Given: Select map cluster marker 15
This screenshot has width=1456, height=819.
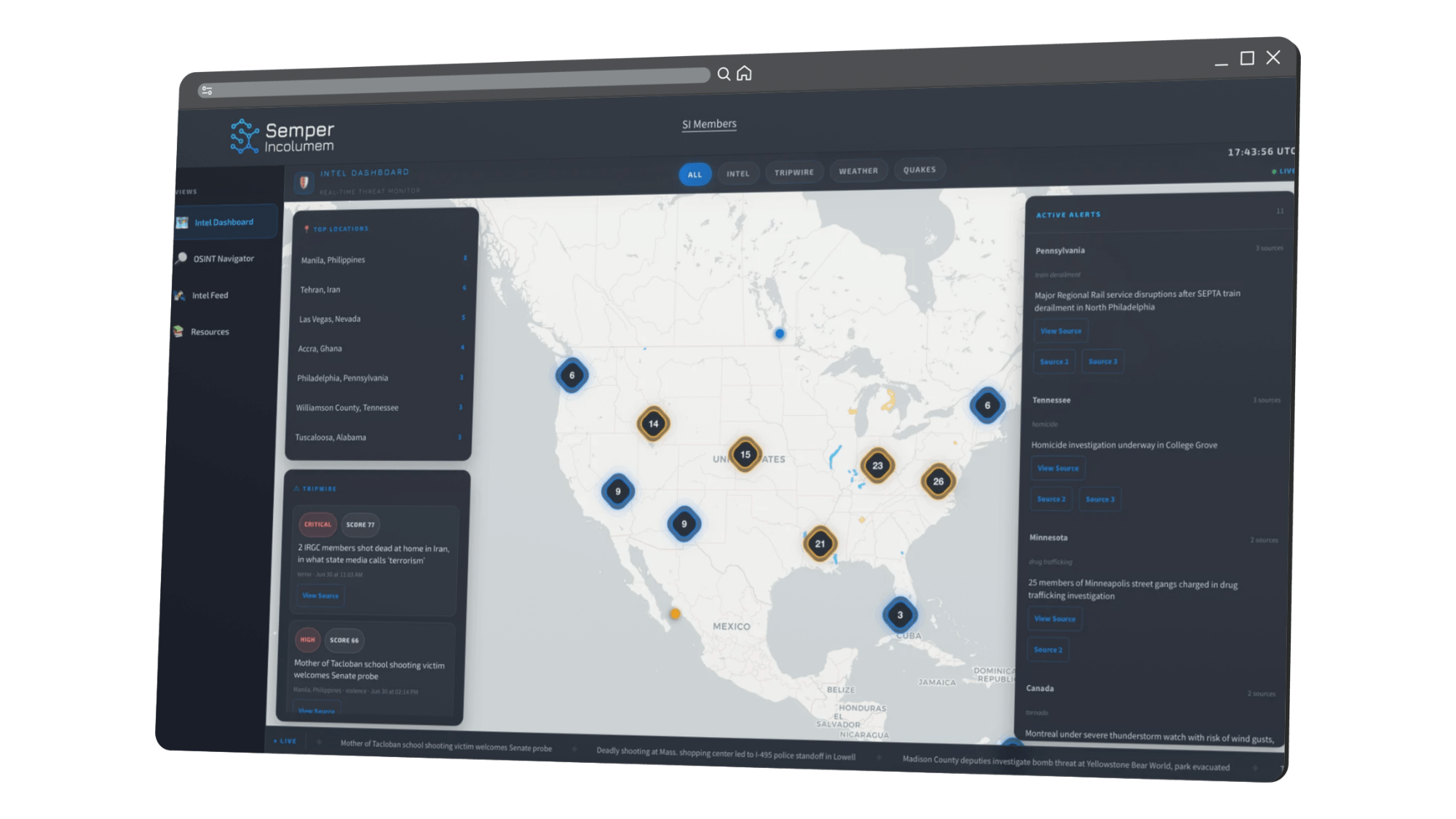Looking at the screenshot, I should [x=745, y=454].
